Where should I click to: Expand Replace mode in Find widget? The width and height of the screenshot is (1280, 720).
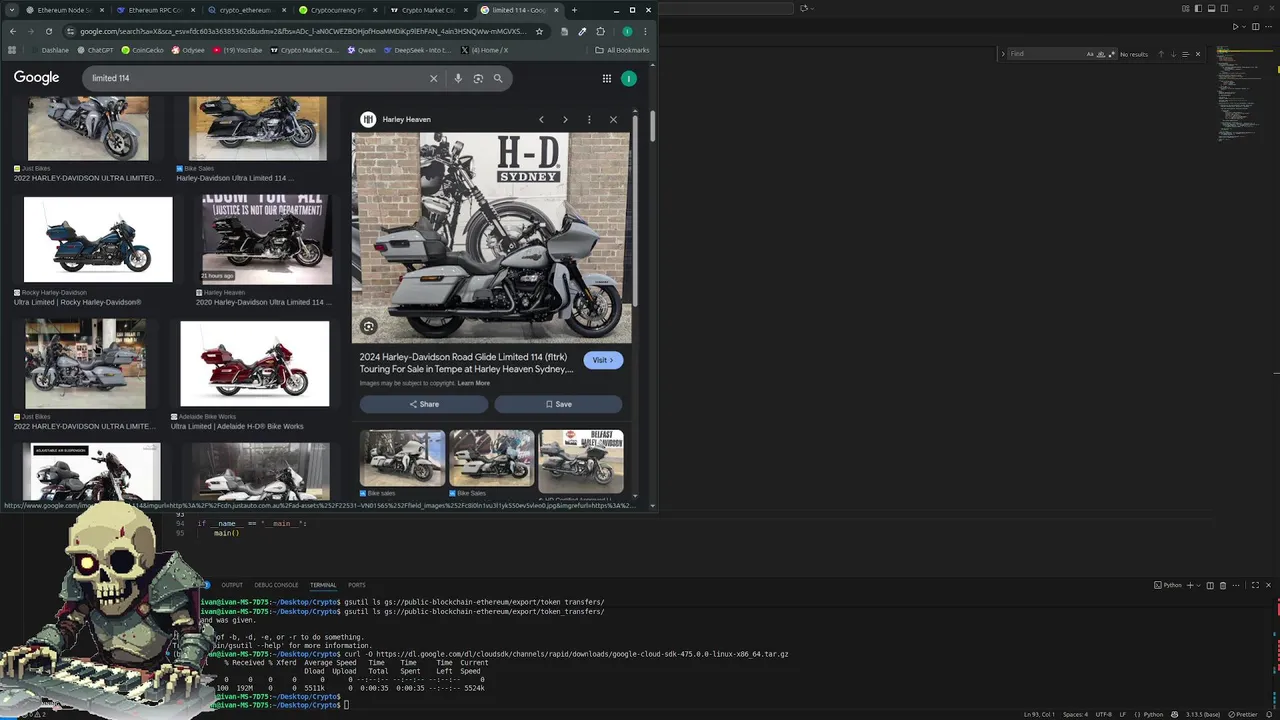pyautogui.click(x=1002, y=54)
